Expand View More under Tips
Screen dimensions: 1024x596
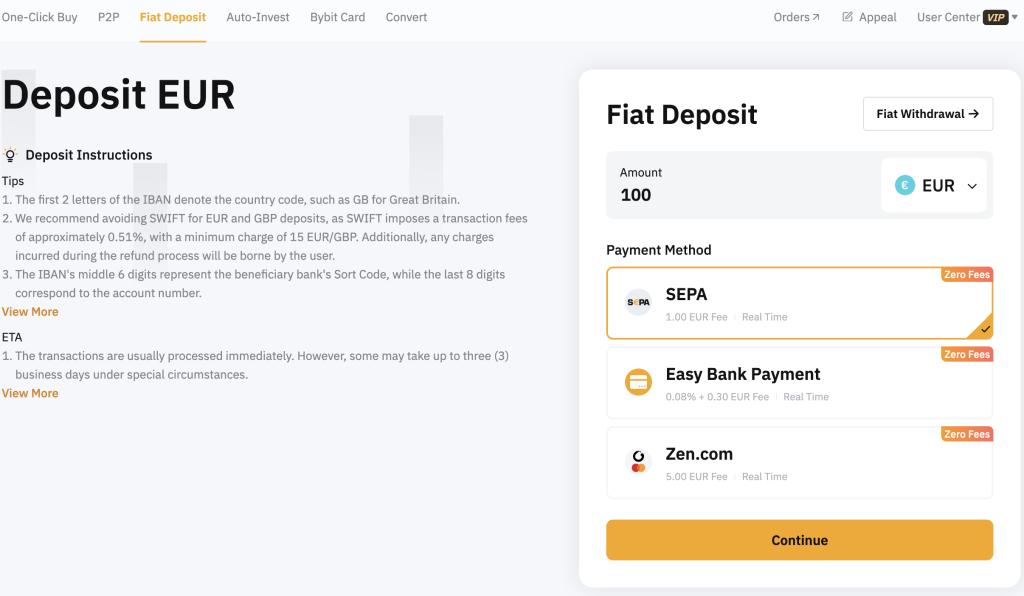point(30,312)
